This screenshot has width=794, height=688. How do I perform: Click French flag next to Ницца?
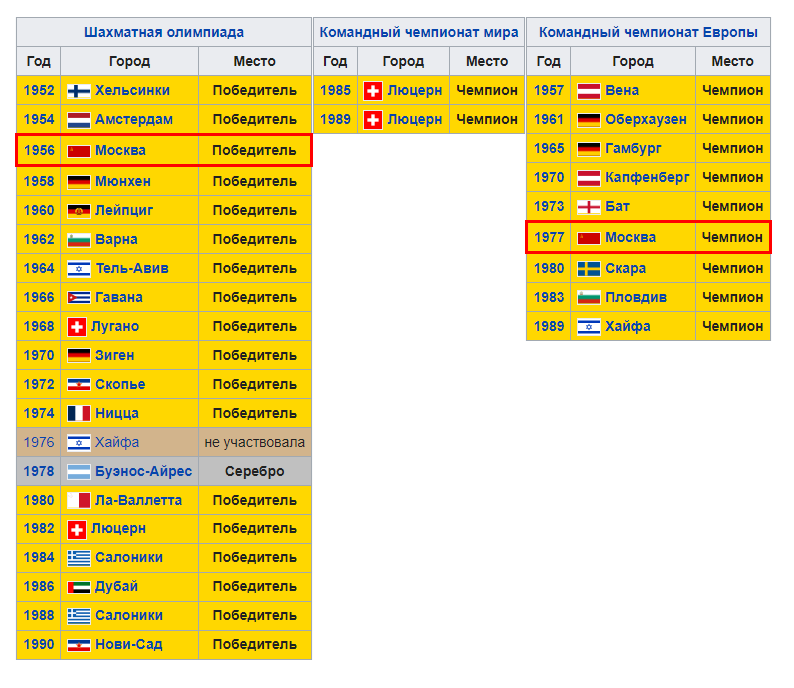tap(79, 414)
